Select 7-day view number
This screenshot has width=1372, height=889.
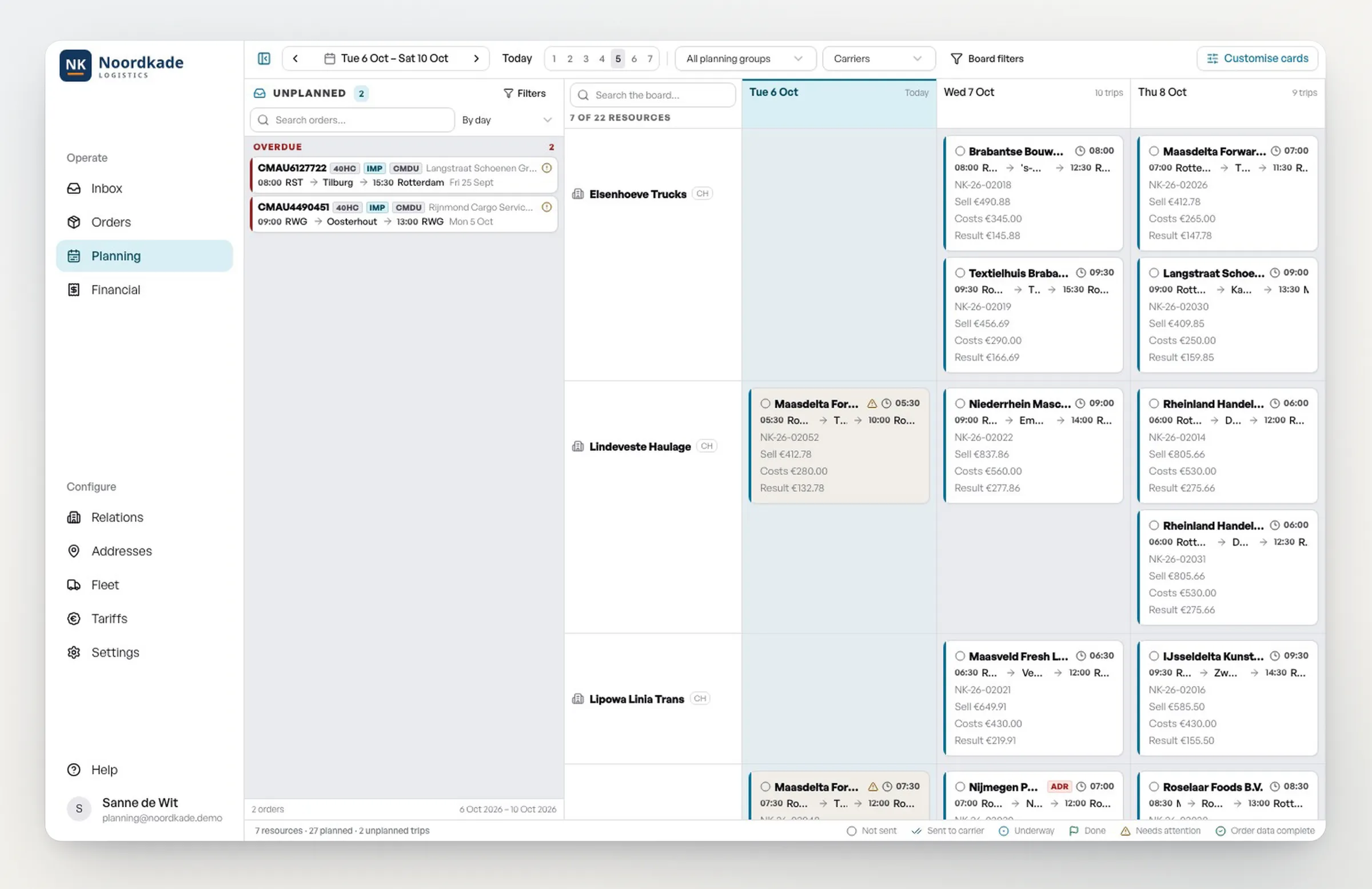(649, 59)
